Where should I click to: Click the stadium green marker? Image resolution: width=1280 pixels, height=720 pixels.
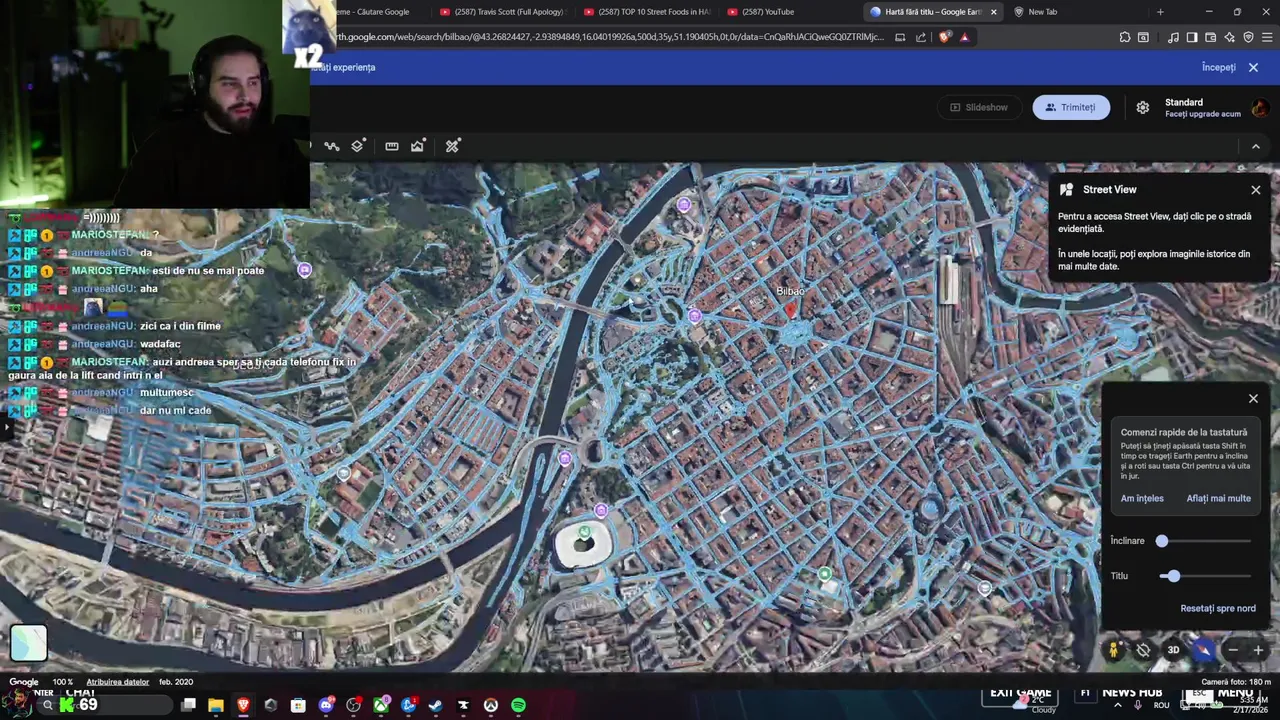[585, 533]
